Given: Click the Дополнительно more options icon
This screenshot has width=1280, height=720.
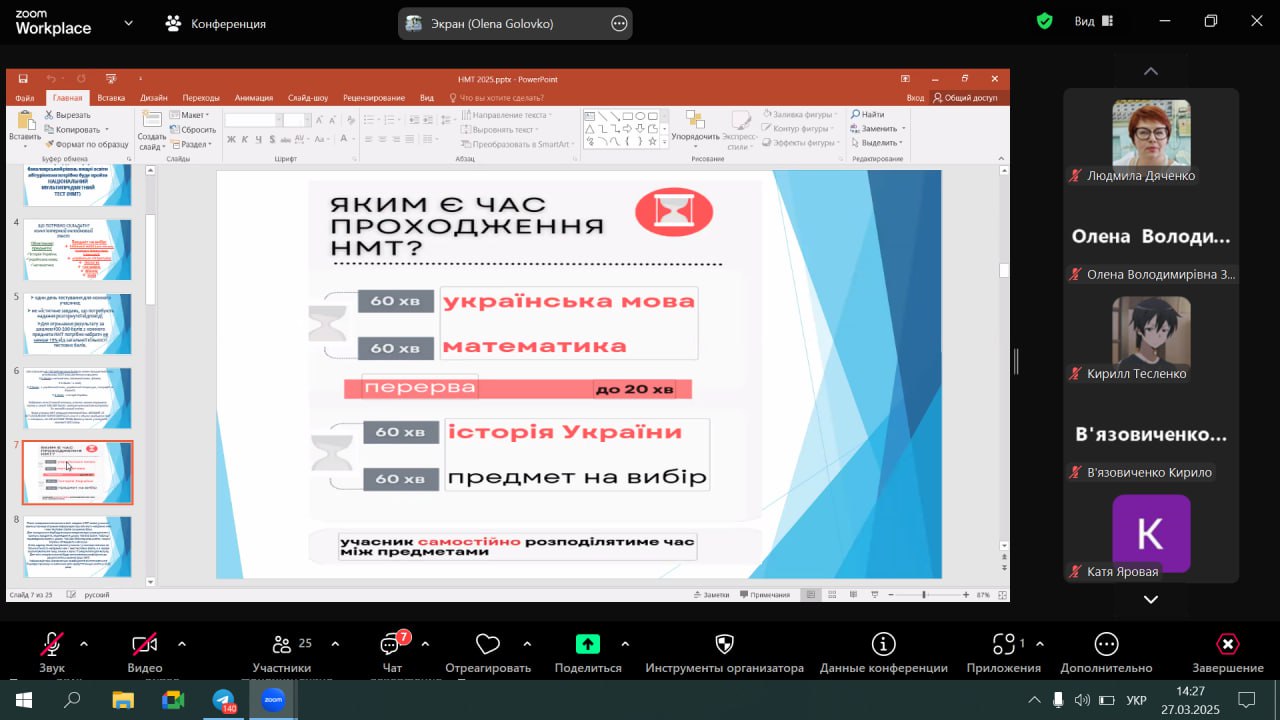Looking at the screenshot, I should 1106,645.
